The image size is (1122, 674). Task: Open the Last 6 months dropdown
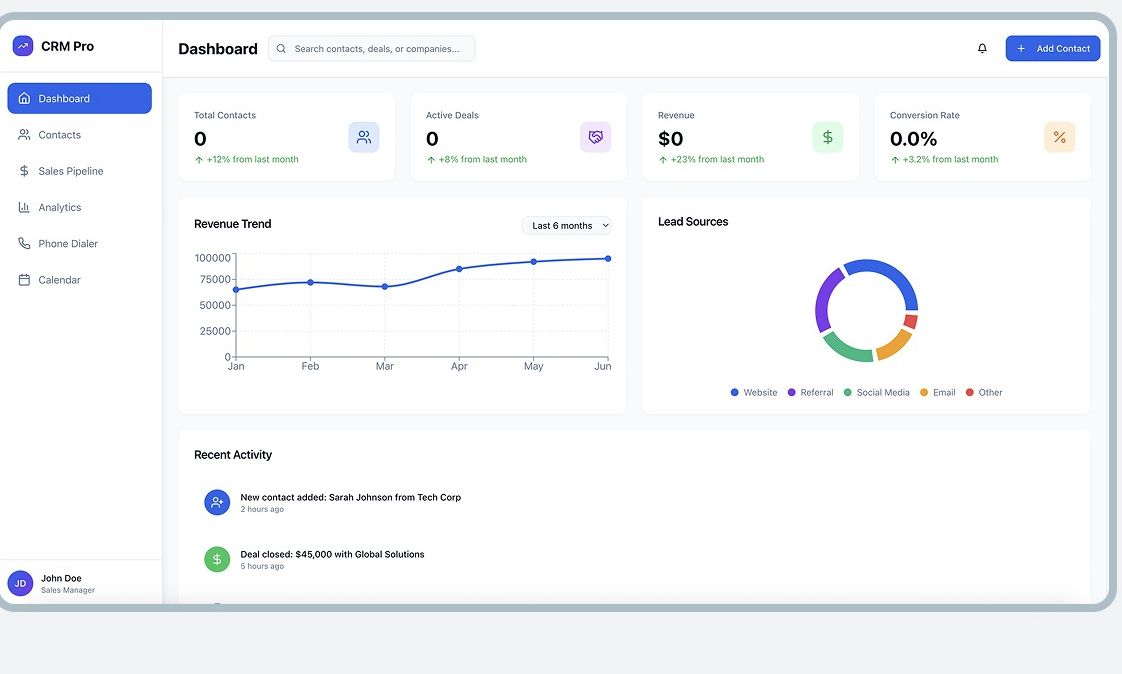point(567,225)
